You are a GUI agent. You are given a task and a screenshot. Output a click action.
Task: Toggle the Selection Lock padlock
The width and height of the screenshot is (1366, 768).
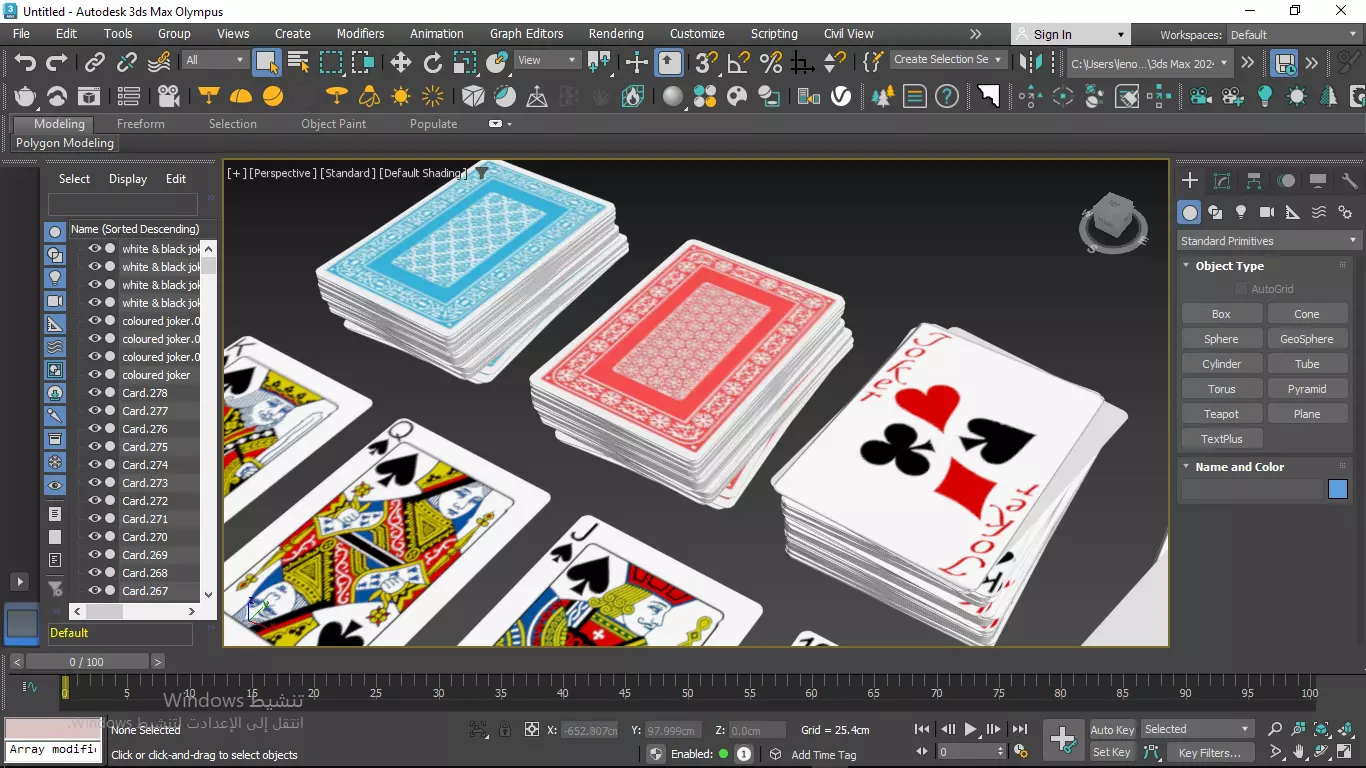coord(505,730)
